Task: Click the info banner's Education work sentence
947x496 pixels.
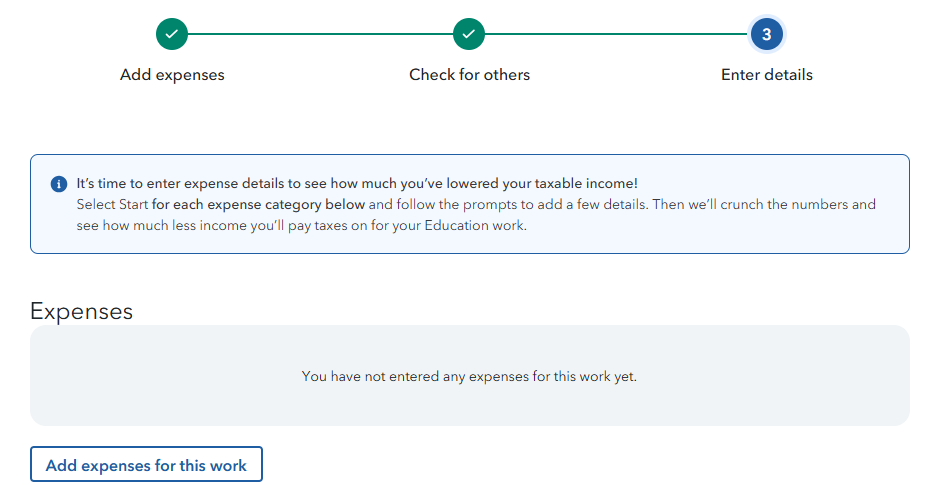Action: click(x=301, y=225)
